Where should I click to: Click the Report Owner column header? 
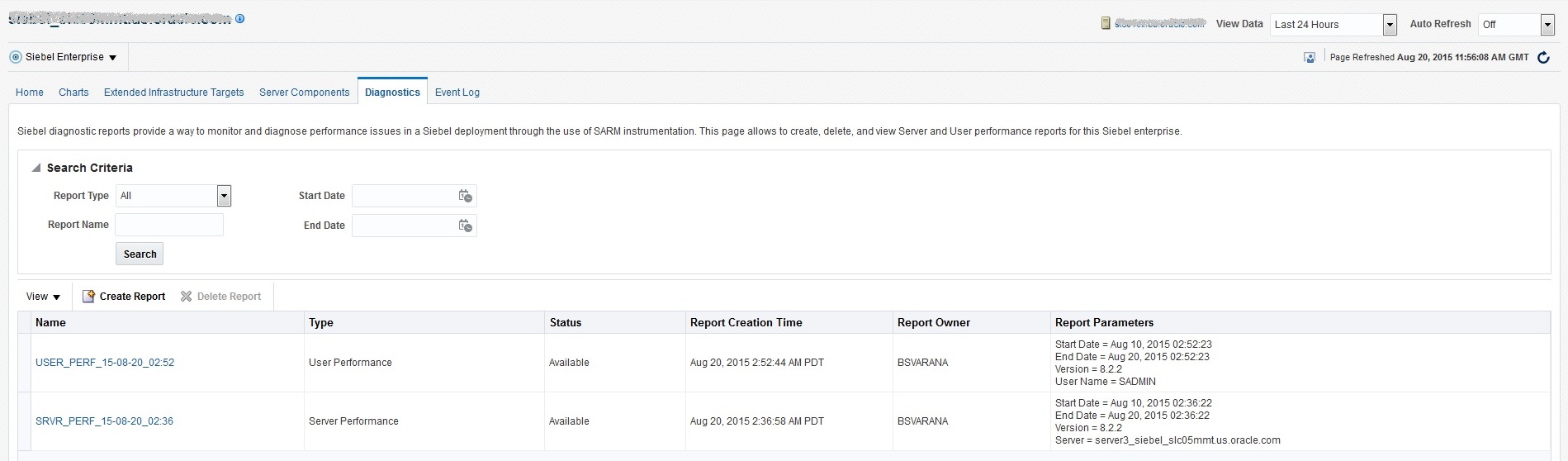coord(972,323)
